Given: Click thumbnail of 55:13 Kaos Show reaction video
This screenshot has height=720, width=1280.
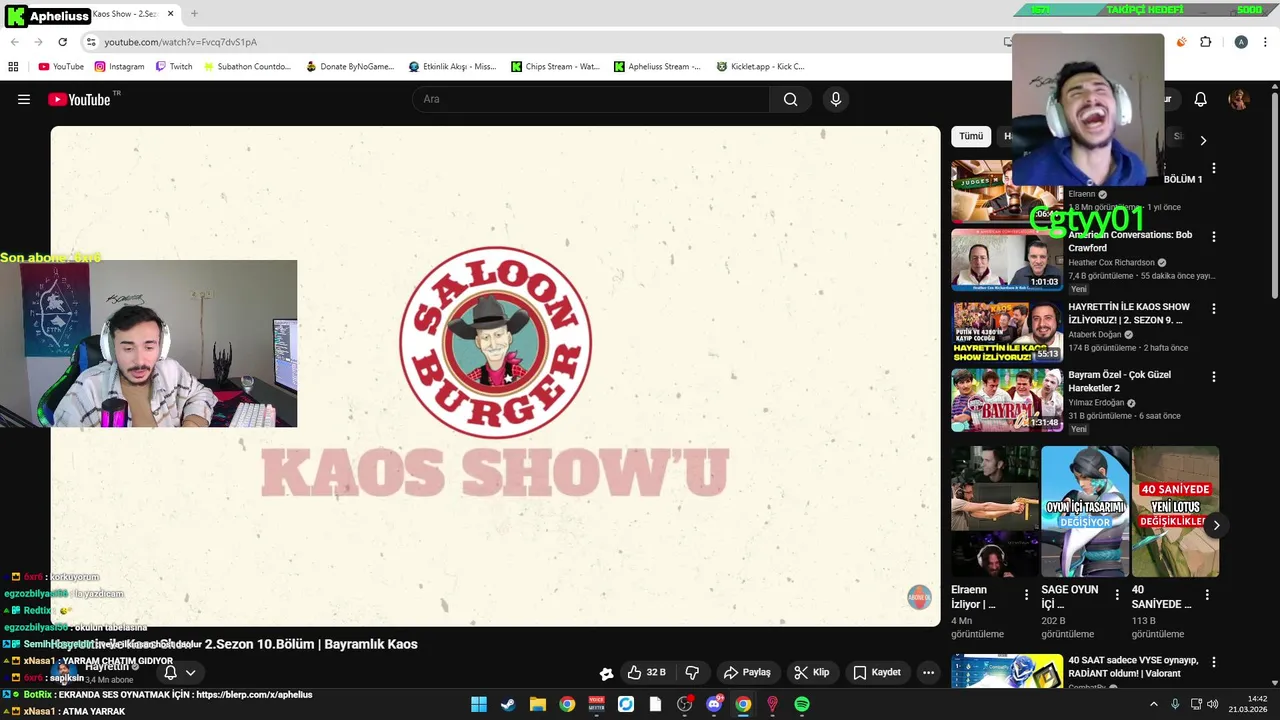Looking at the screenshot, I should point(1007,330).
